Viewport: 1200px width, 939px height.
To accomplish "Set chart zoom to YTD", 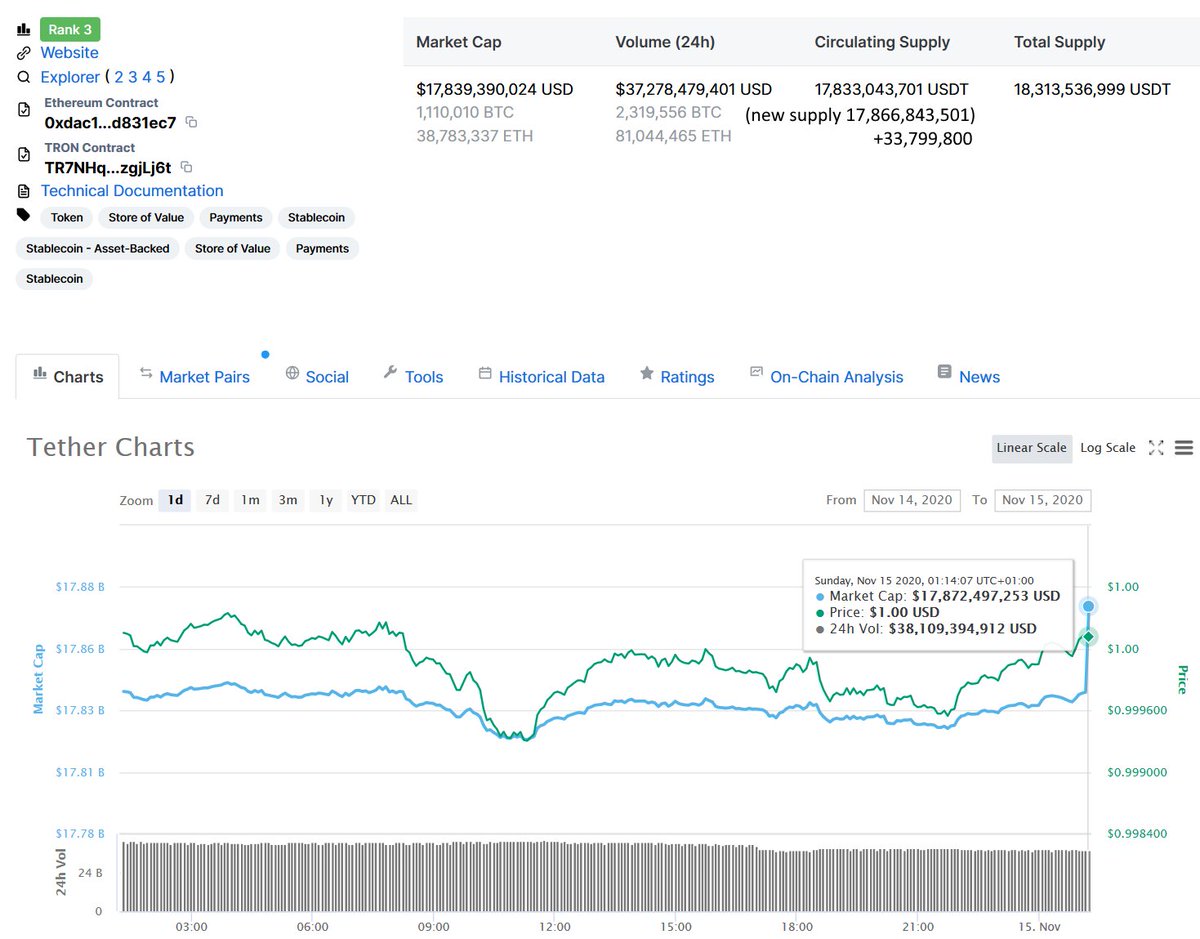I will [x=363, y=500].
